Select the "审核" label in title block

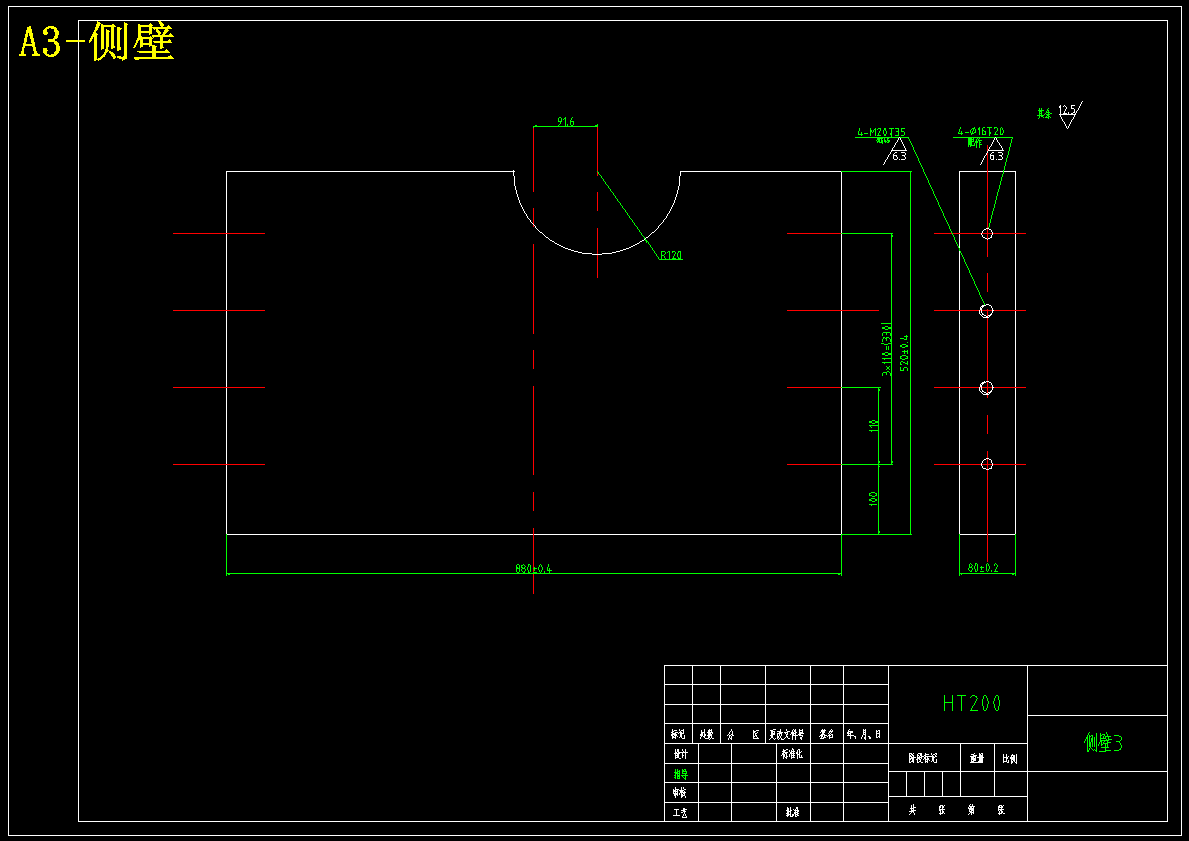point(680,793)
